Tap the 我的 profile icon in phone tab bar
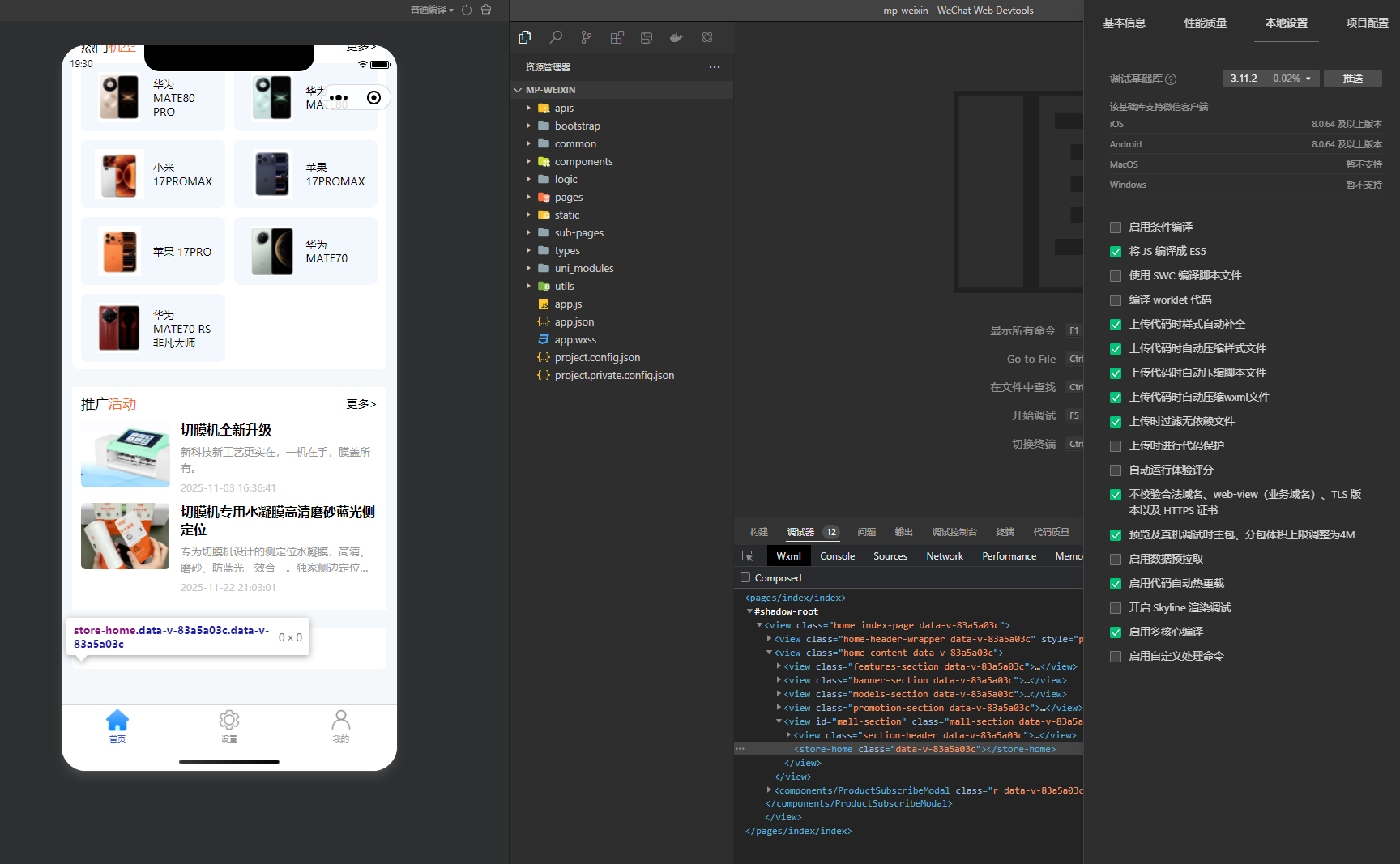The height and width of the screenshot is (864, 1400). click(341, 720)
